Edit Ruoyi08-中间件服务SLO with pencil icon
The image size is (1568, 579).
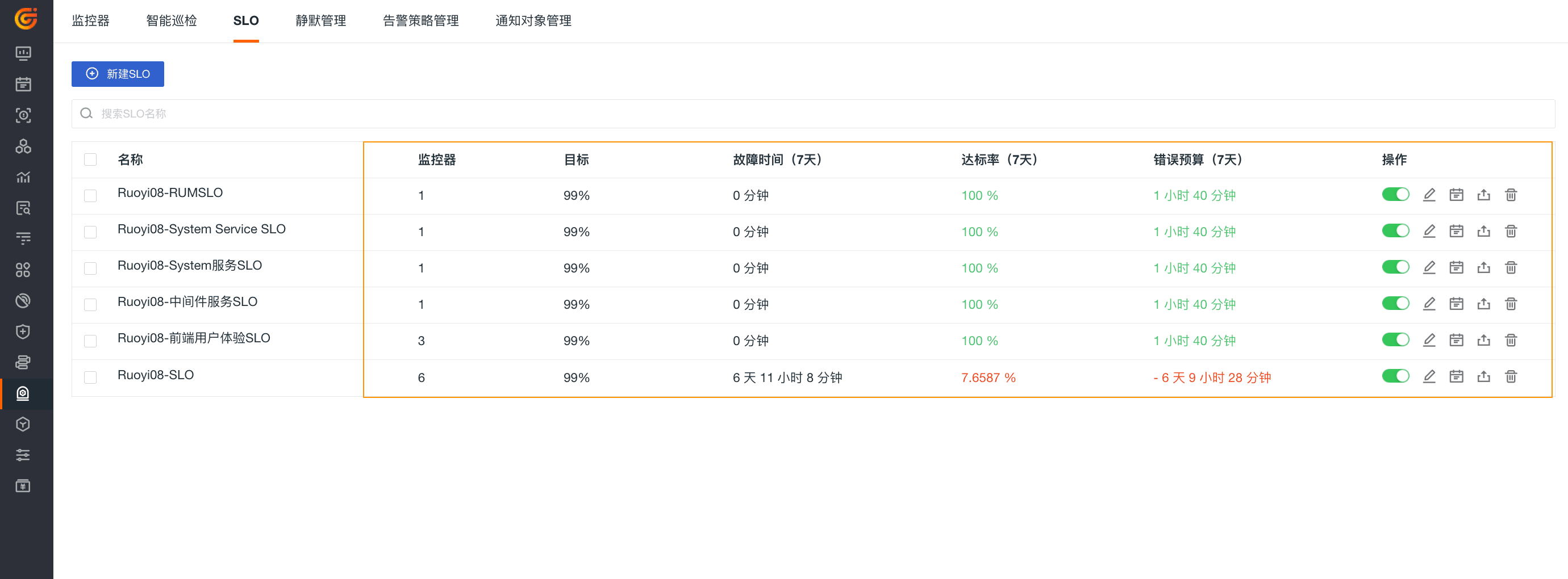(1429, 304)
